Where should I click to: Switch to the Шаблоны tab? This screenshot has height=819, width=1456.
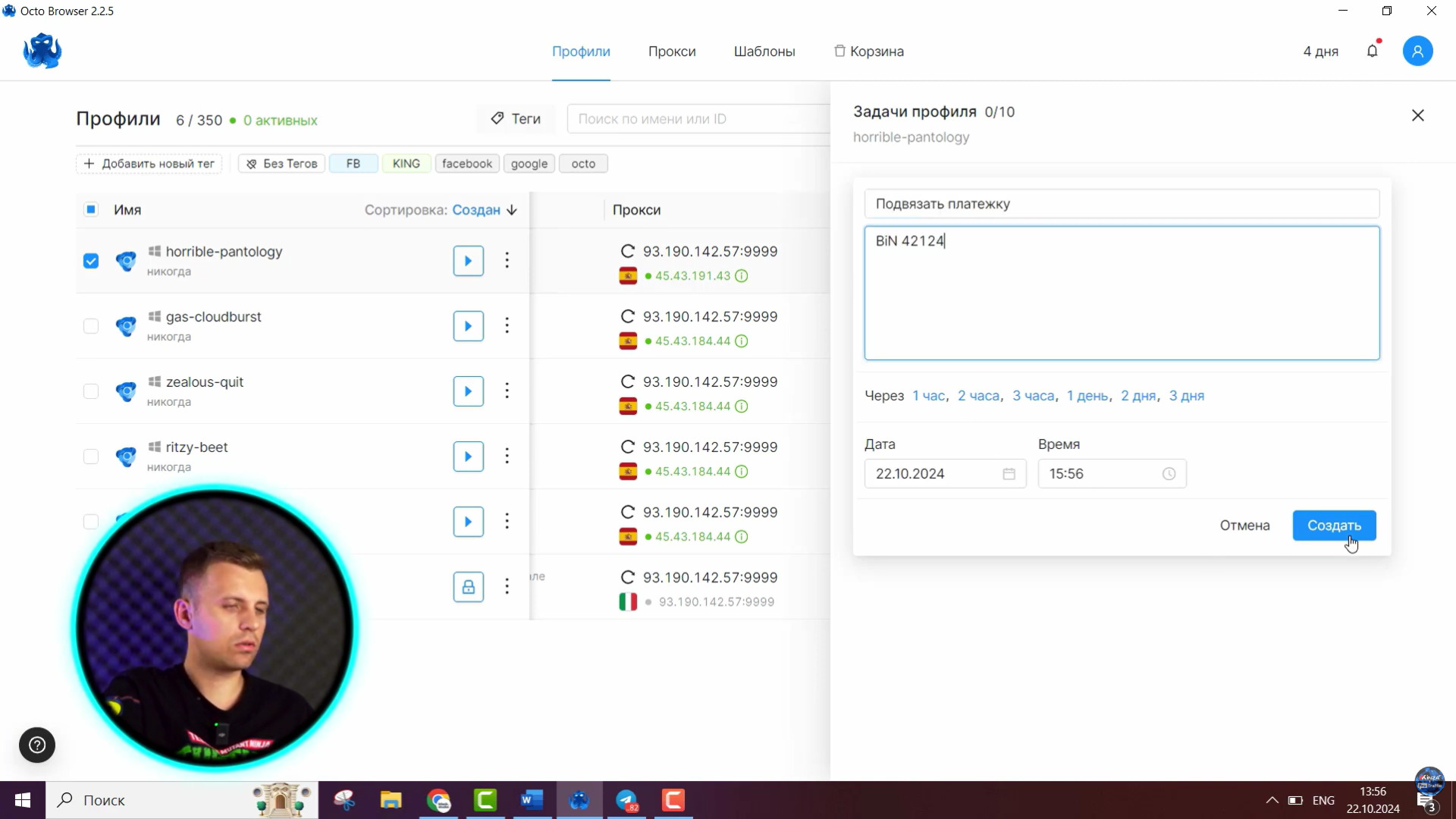pos(764,52)
